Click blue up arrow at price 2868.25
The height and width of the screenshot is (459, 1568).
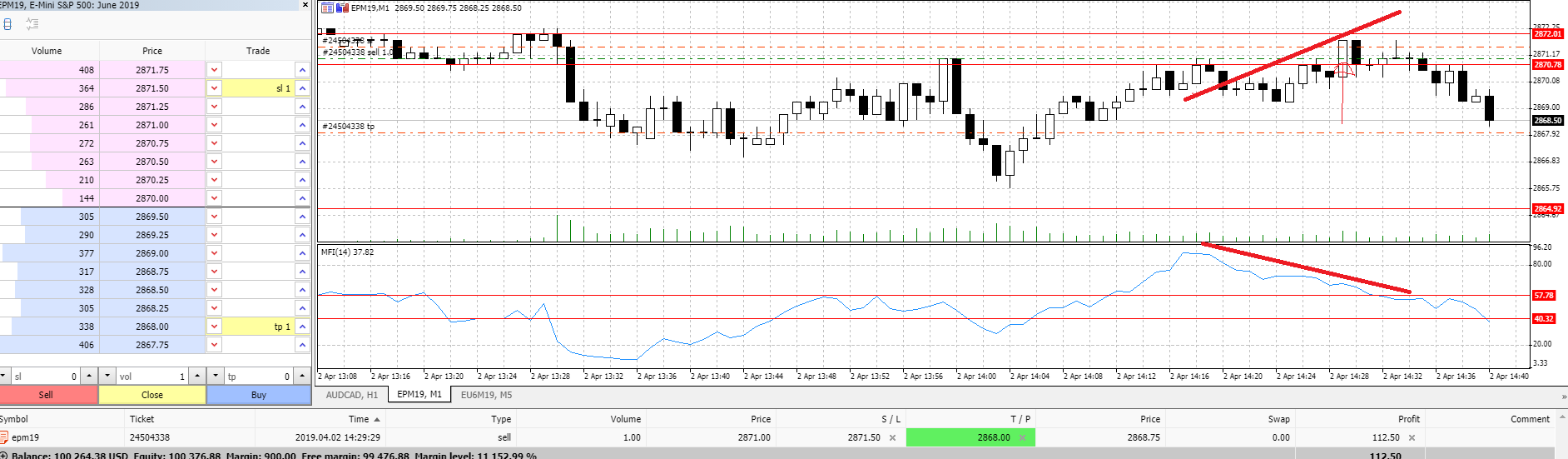click(302, 308)
